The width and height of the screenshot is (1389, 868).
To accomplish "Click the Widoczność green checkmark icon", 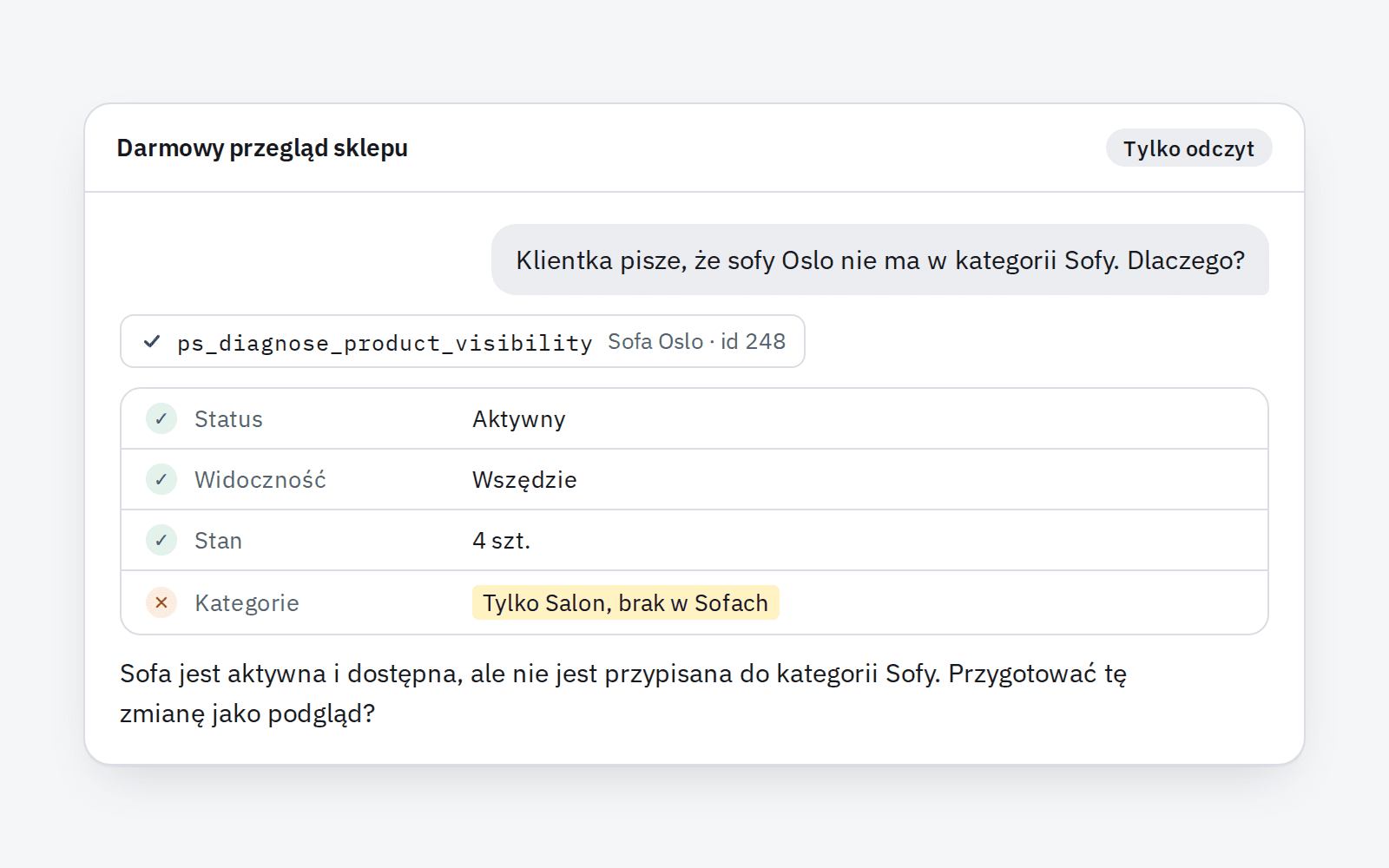I will (161, 479).
